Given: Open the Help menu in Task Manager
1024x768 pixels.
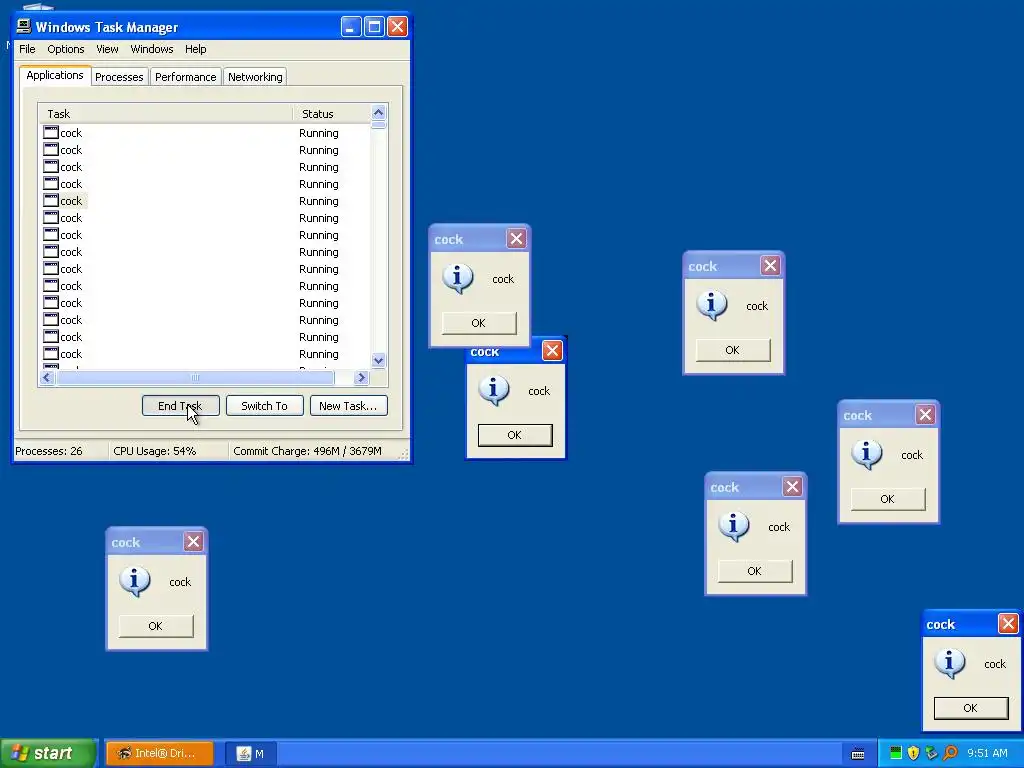Looking at the screenshot, I should 195,49.
